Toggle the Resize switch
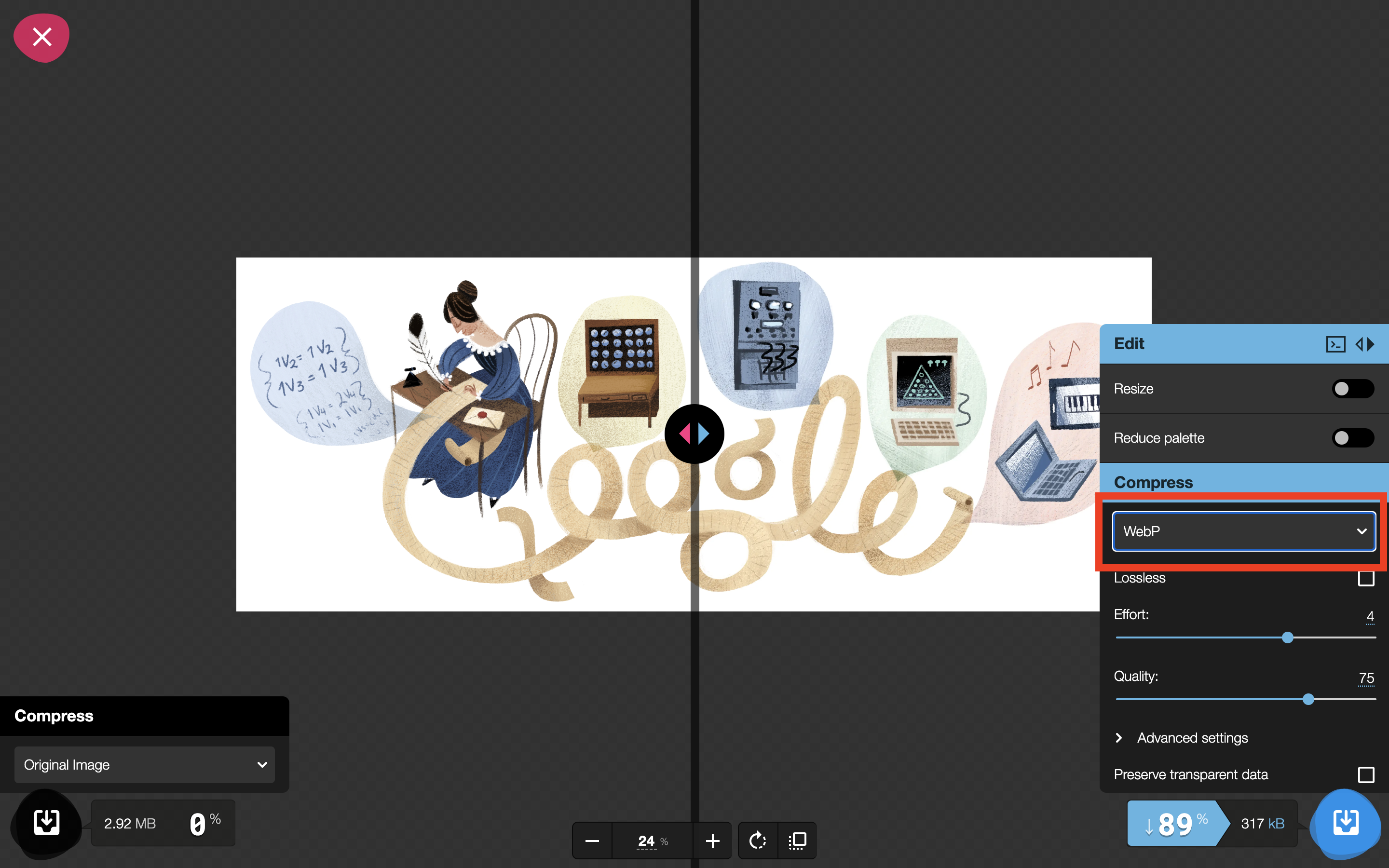Viewport: 1389px width, 868px height. (x=1353, y=389)
